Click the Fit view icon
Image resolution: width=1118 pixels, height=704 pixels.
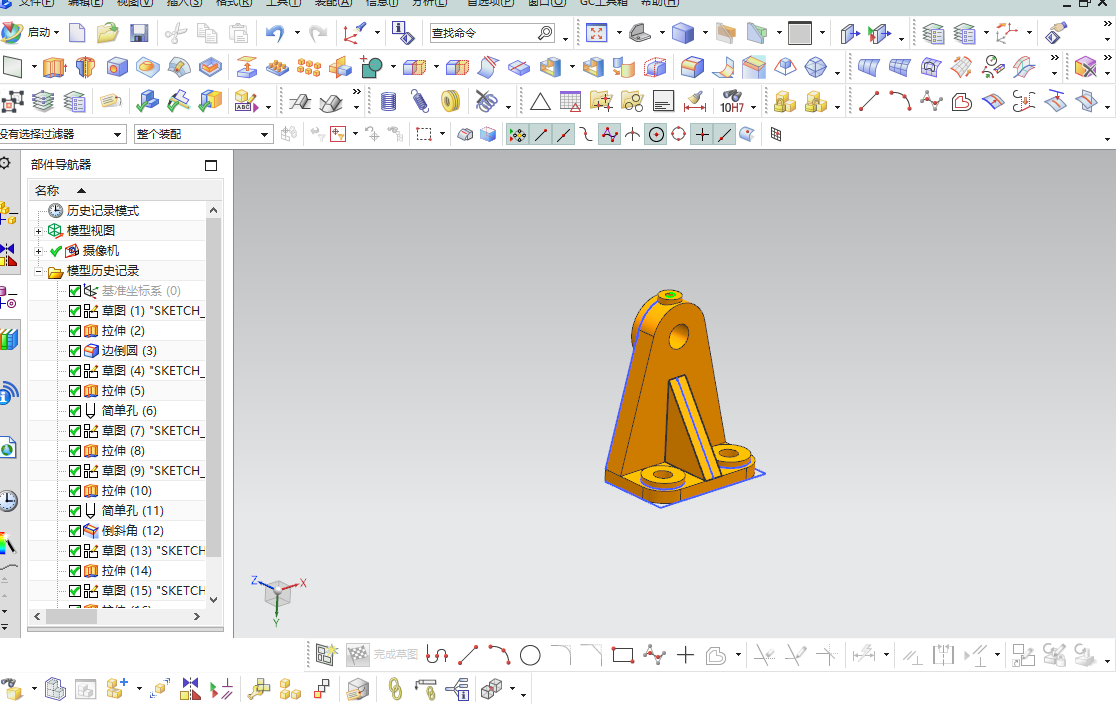[x=596, y=33]
